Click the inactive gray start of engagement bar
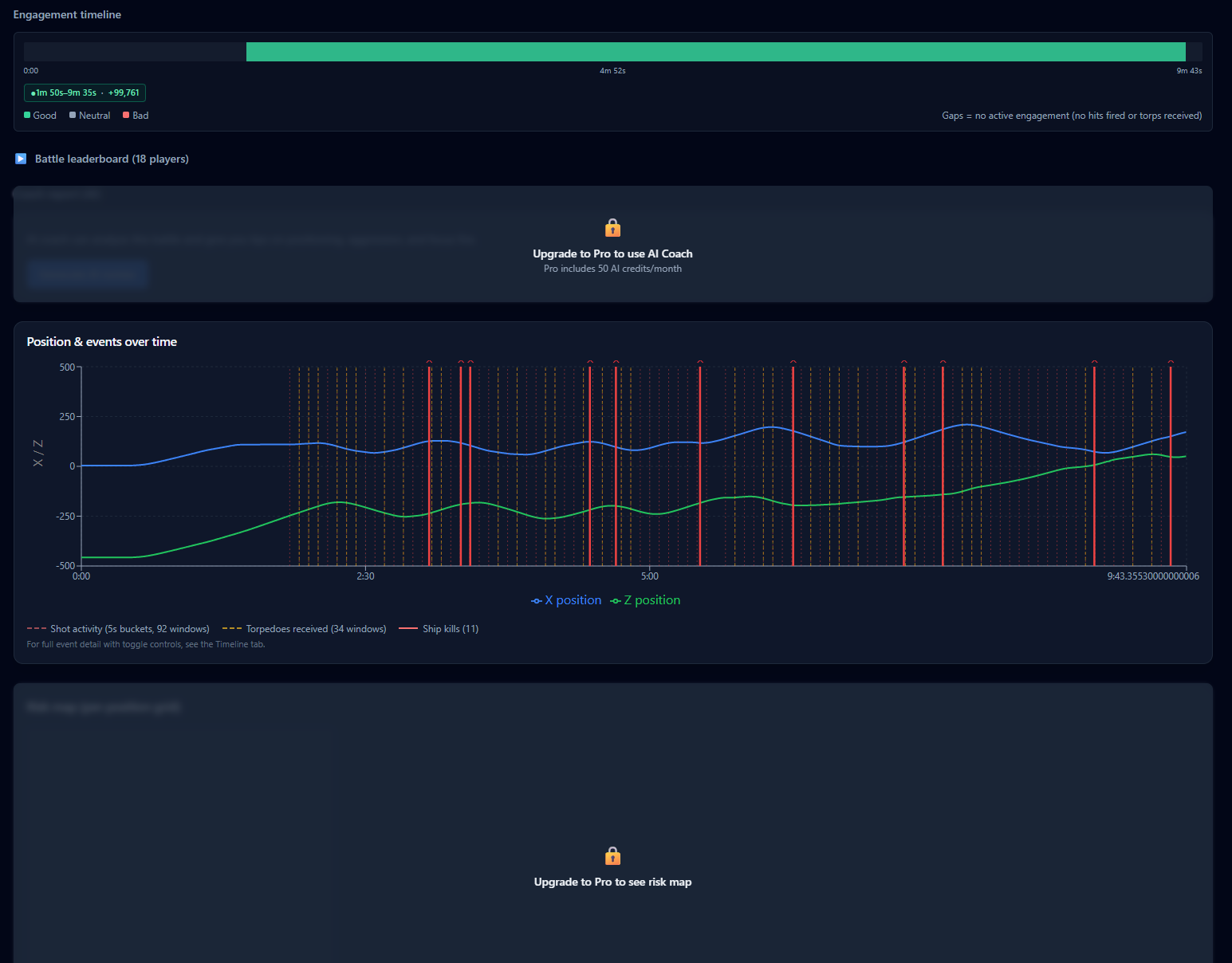Screen dimensions: 1232x963 [x=135, y=52]
